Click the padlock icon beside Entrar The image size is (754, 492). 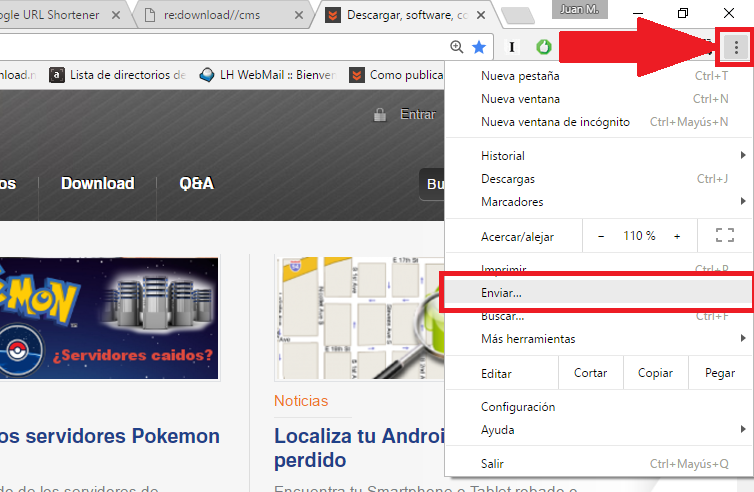point(380,114)
